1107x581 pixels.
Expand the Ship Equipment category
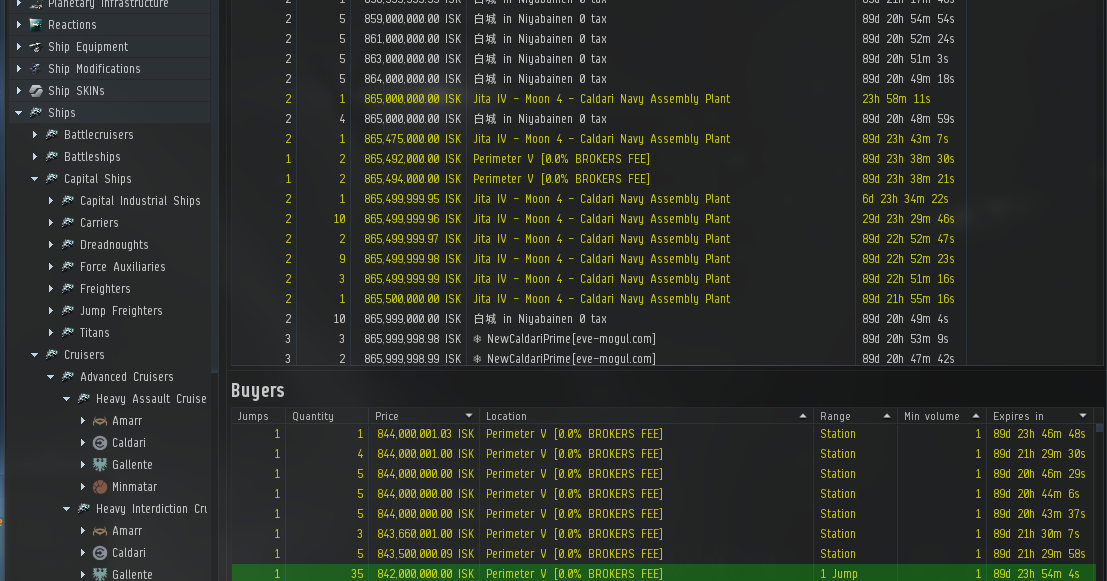pyautogui.click(x=18, y=47)
